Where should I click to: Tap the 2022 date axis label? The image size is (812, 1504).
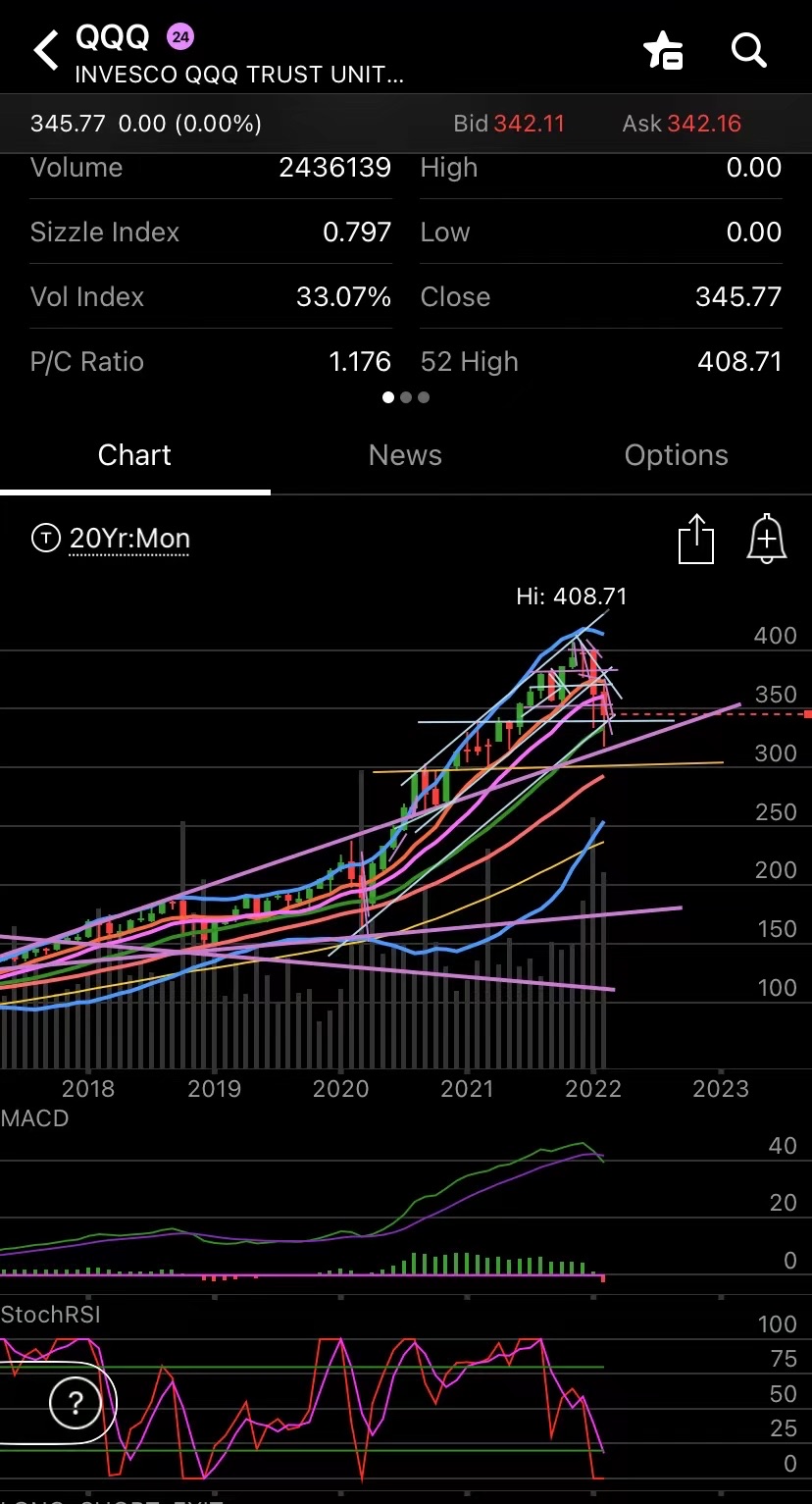pyautogui.click(x=593, y=1088)
